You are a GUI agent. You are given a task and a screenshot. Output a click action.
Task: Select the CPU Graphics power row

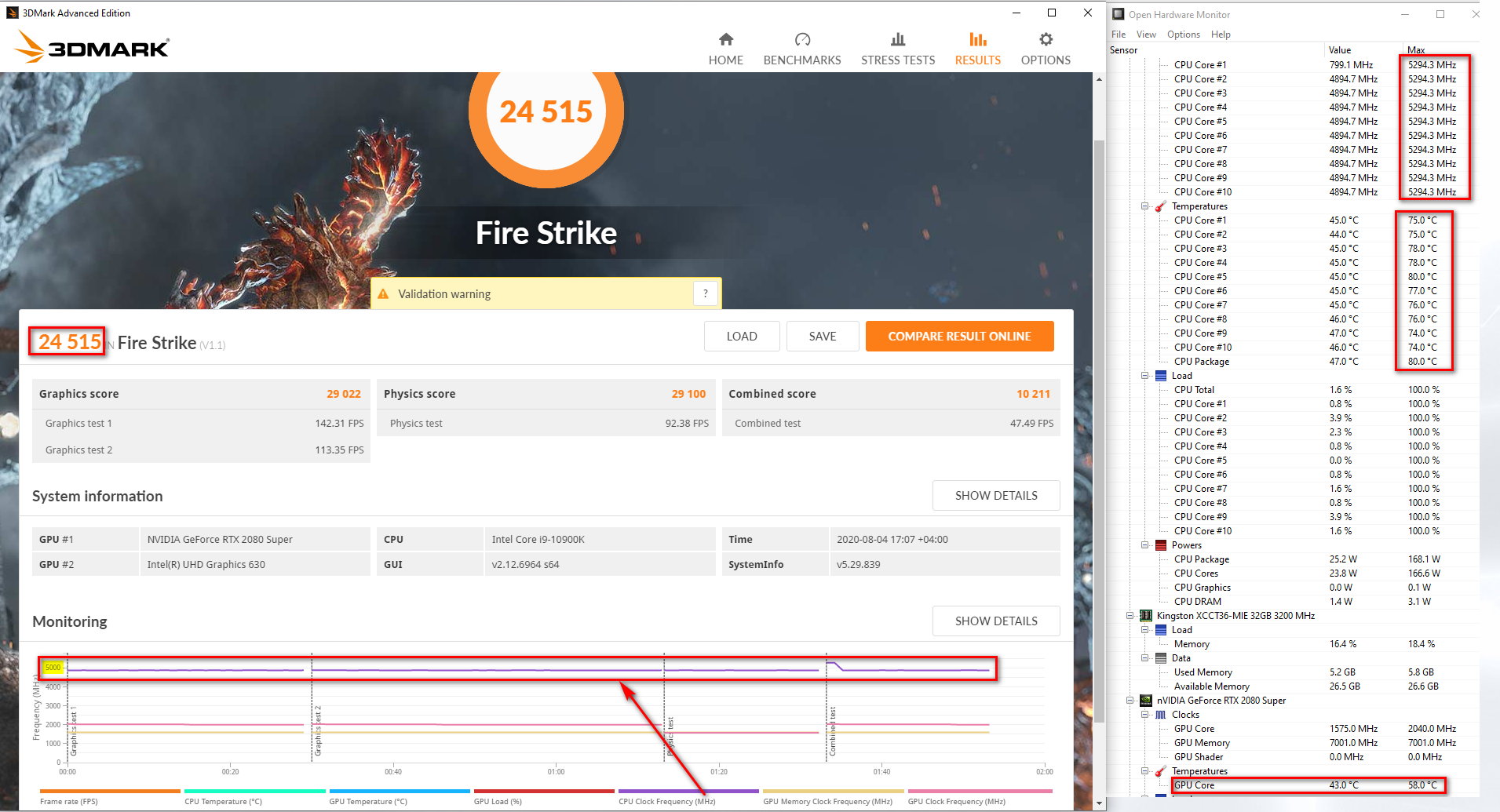1294,588
